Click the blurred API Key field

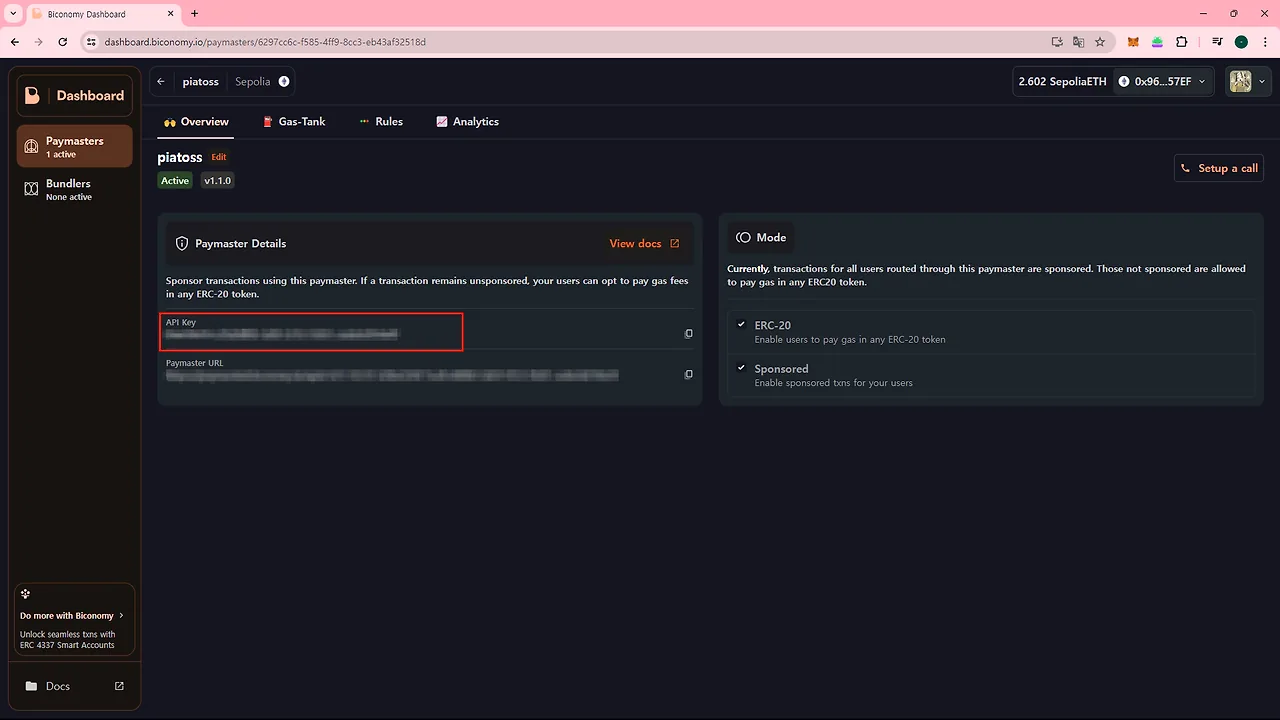(282, 334)
